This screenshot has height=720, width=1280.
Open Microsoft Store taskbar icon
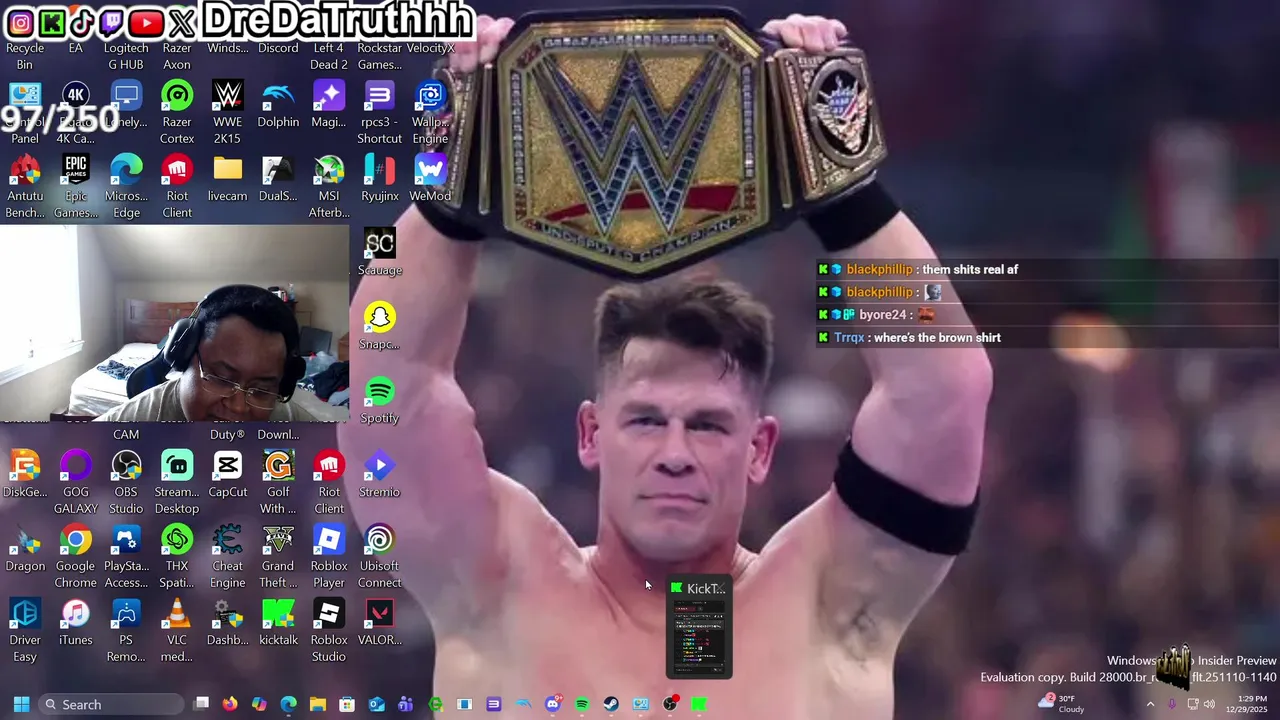347,704
